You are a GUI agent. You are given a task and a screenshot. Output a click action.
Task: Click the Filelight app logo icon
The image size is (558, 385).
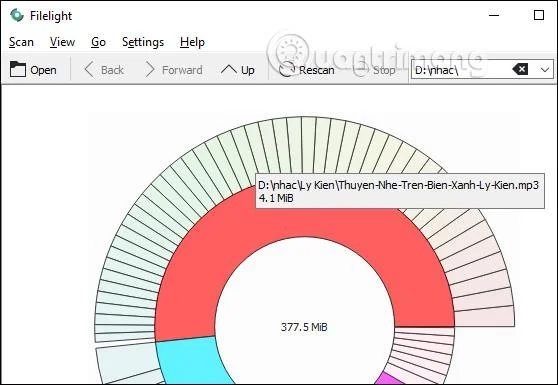(x=17, y=16)
